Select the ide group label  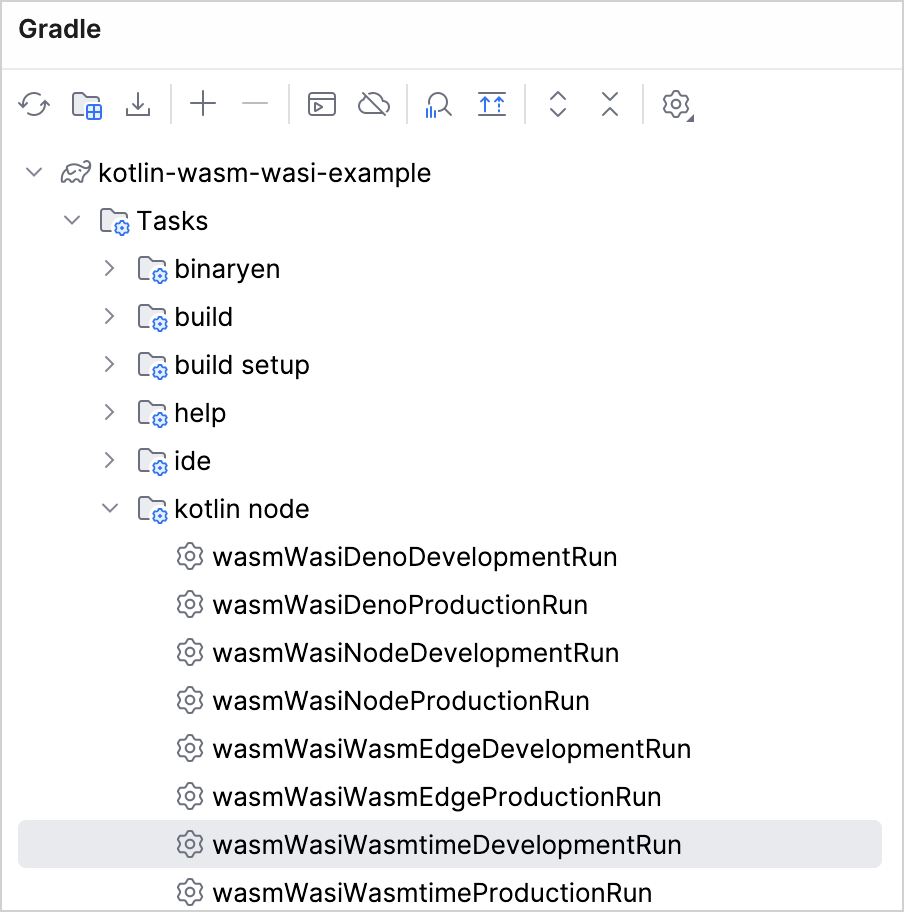(x=193, y=461)
